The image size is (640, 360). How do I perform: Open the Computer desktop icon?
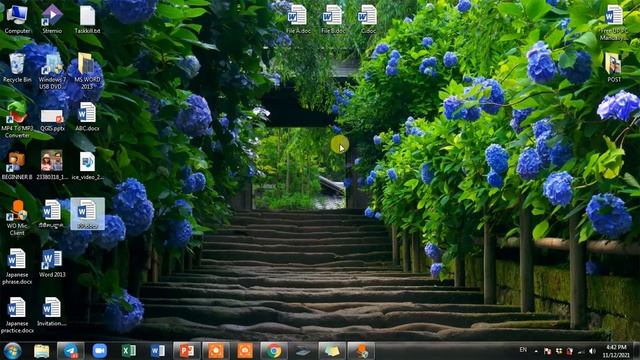17,19
